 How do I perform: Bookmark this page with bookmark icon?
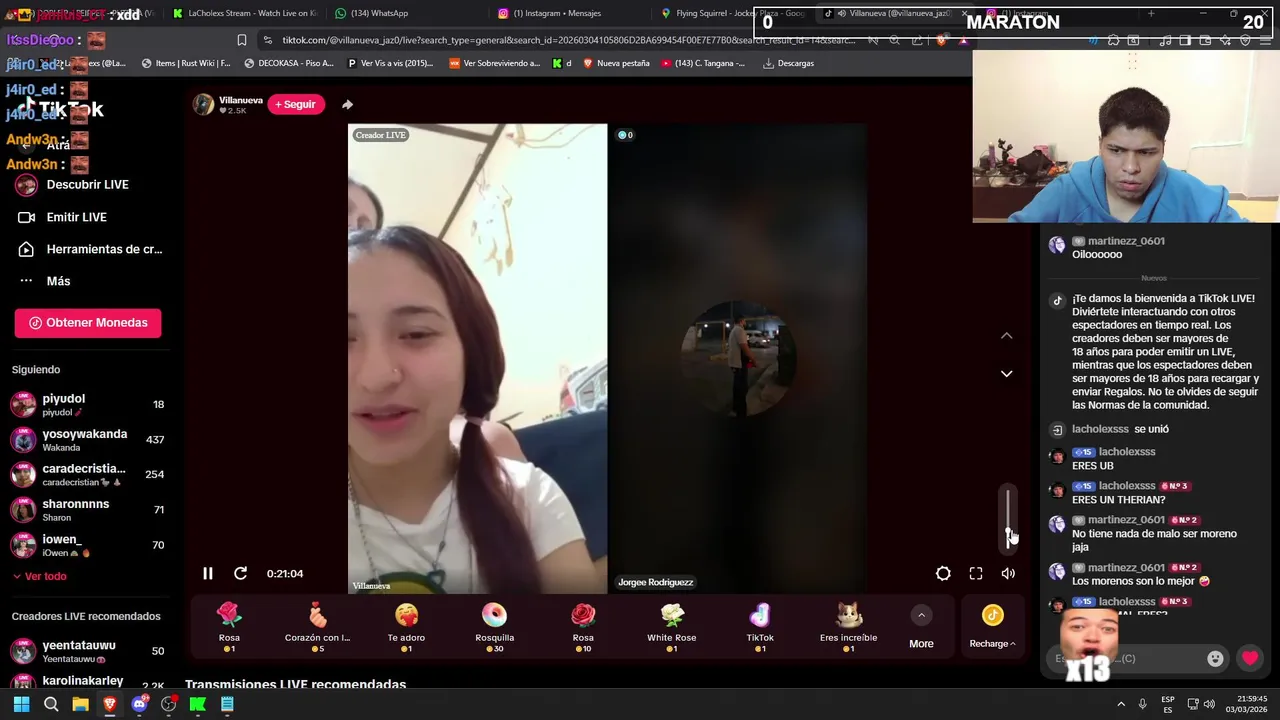(x=242, y=40)
